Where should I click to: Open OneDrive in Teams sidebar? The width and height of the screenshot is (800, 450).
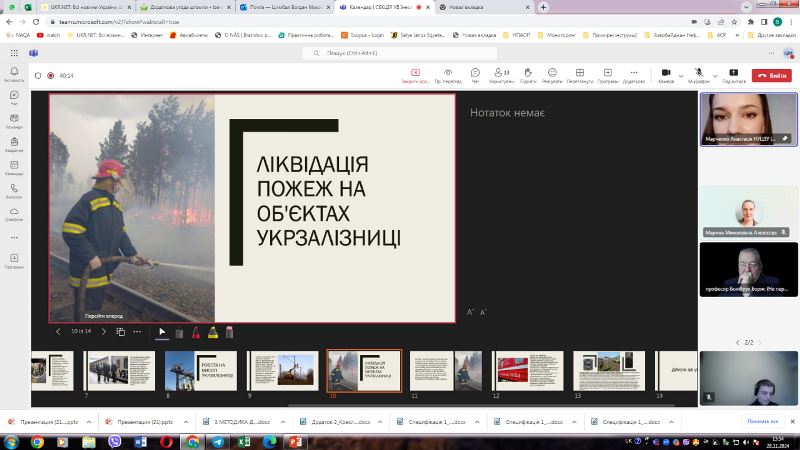14,214
